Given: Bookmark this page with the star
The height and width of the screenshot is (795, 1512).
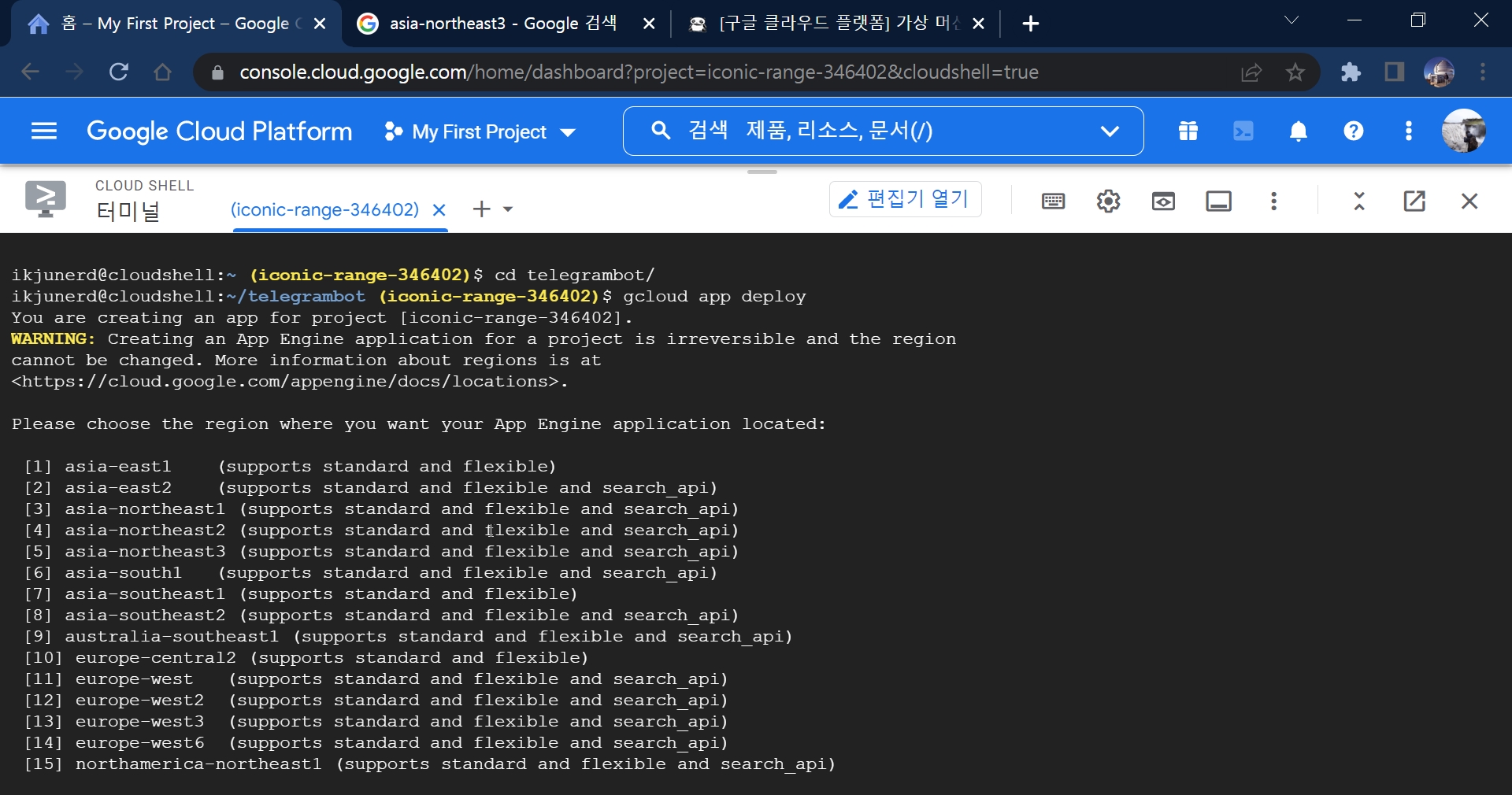Looking at the screenshot, I should (1295, 72).
